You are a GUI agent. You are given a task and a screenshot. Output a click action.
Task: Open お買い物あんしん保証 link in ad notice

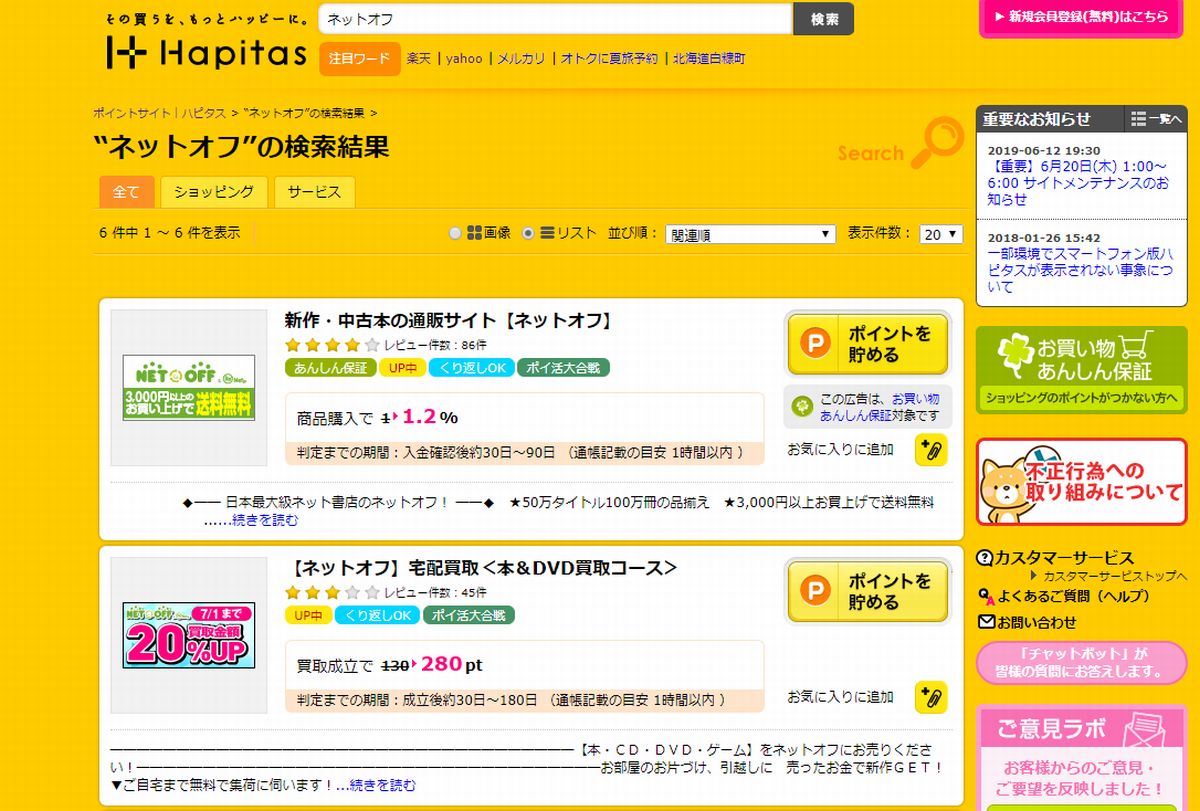pyautogui.click(x=880, y=406)
